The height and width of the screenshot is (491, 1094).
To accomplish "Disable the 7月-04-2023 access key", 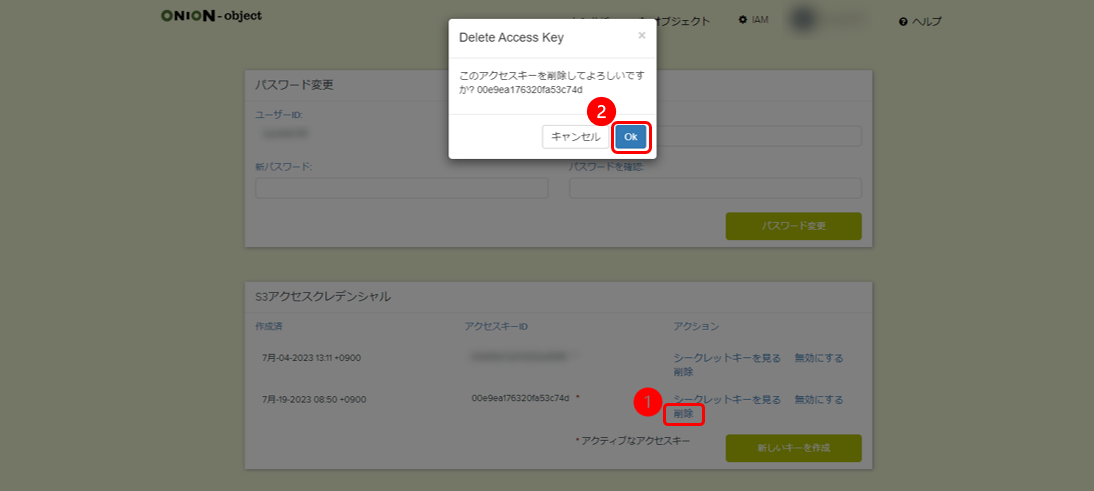I will (818, 357).
